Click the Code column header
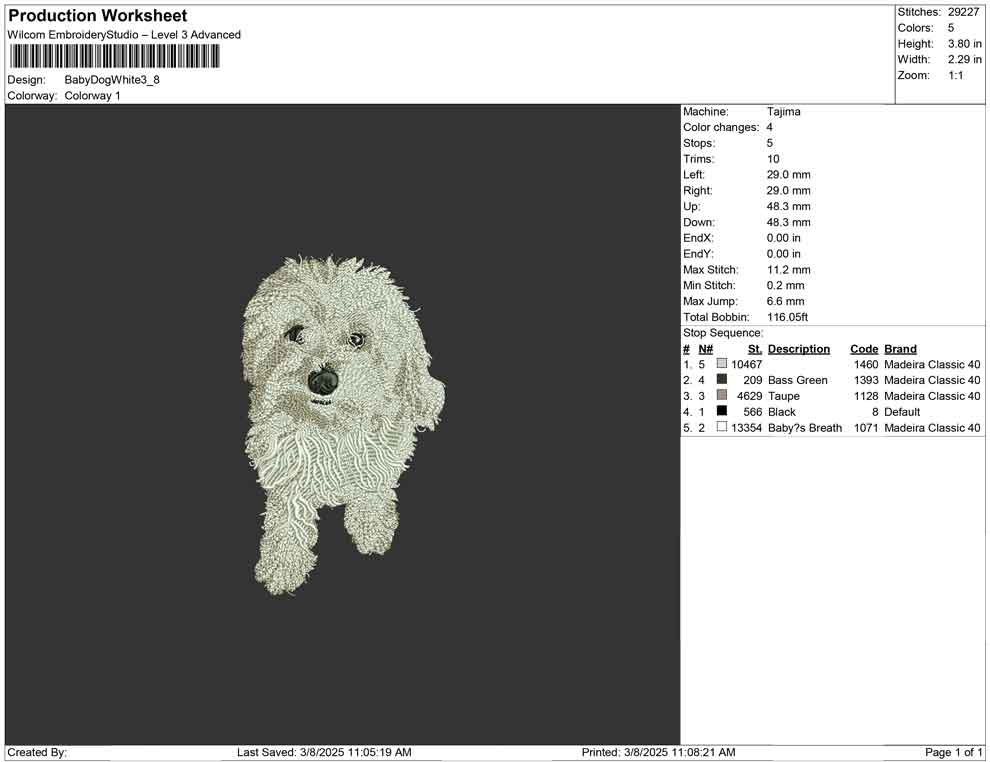The image size is (990, 762). pos(863,349)
